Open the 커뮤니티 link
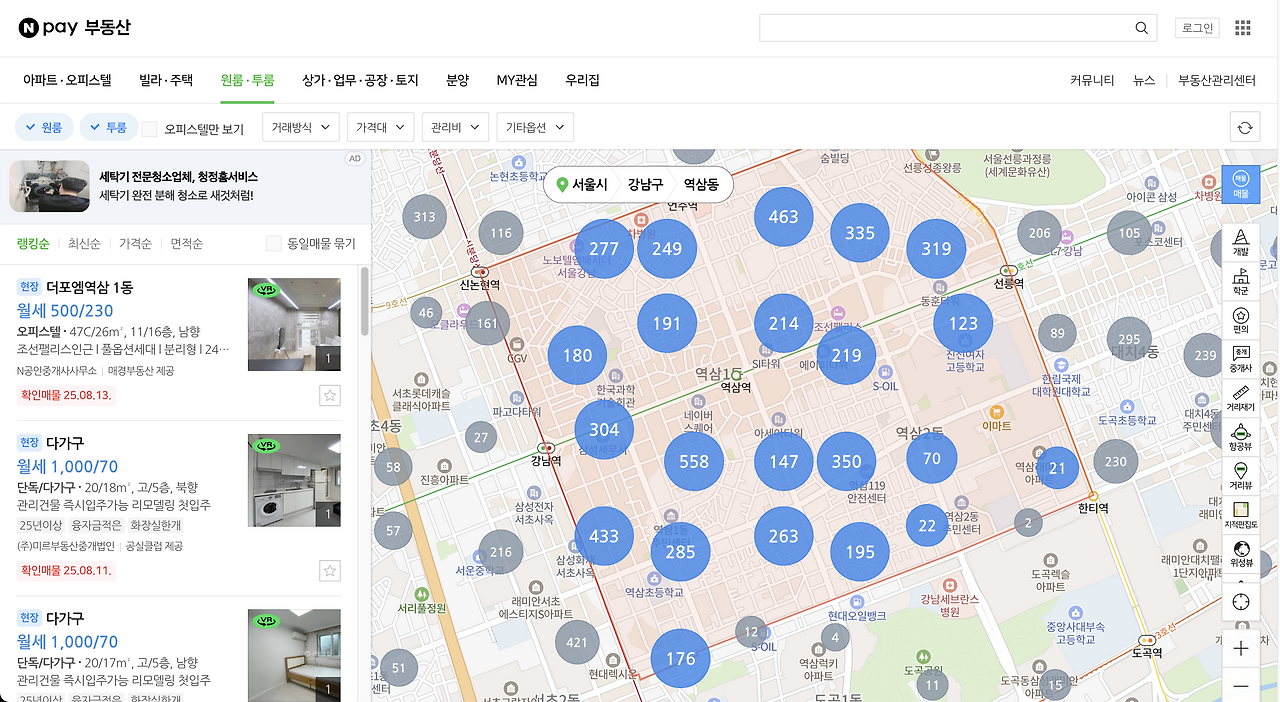This screenshot has height=702, width=1280. (1092, 80)
